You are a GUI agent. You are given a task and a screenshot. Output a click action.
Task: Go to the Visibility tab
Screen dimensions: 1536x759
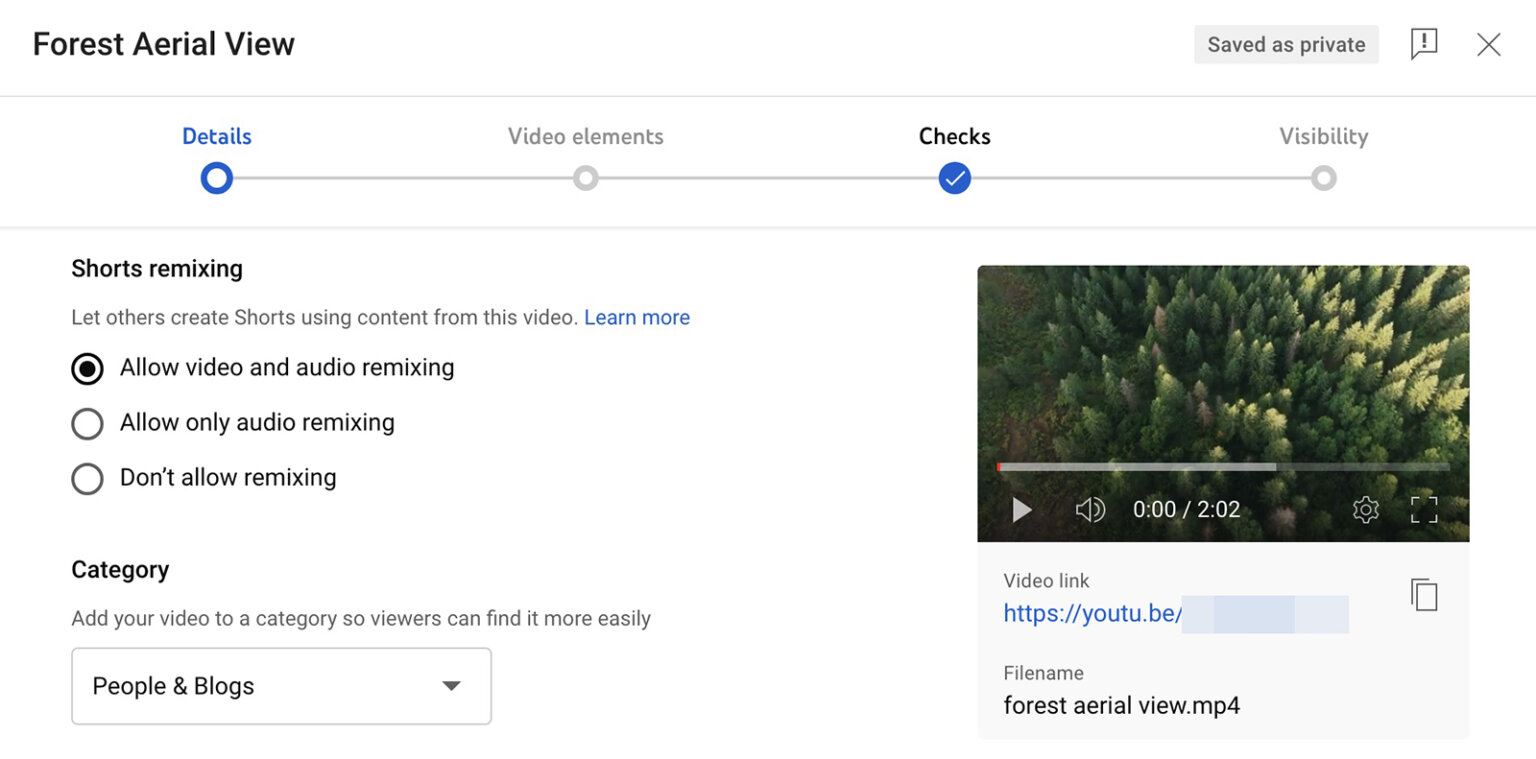pyautogui.click(x=1323, y=136)
